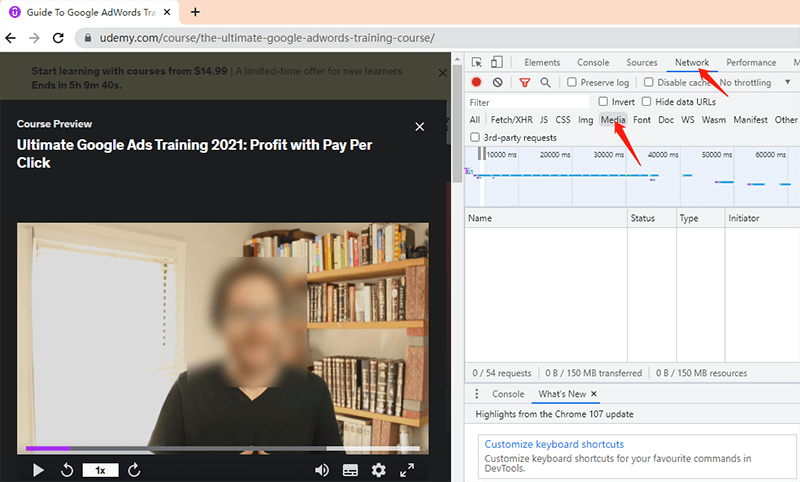Click the network timeline overview
Screen dimensions: 800x482
[632, 176]
